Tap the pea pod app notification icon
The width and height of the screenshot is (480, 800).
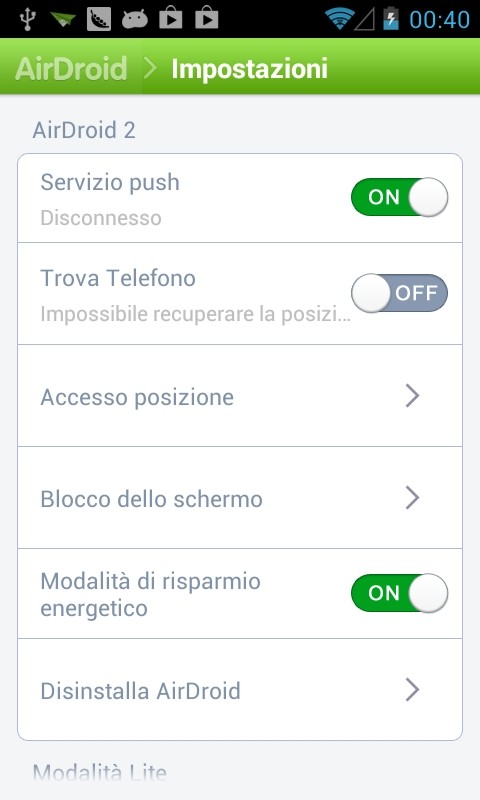coord(99,19)
